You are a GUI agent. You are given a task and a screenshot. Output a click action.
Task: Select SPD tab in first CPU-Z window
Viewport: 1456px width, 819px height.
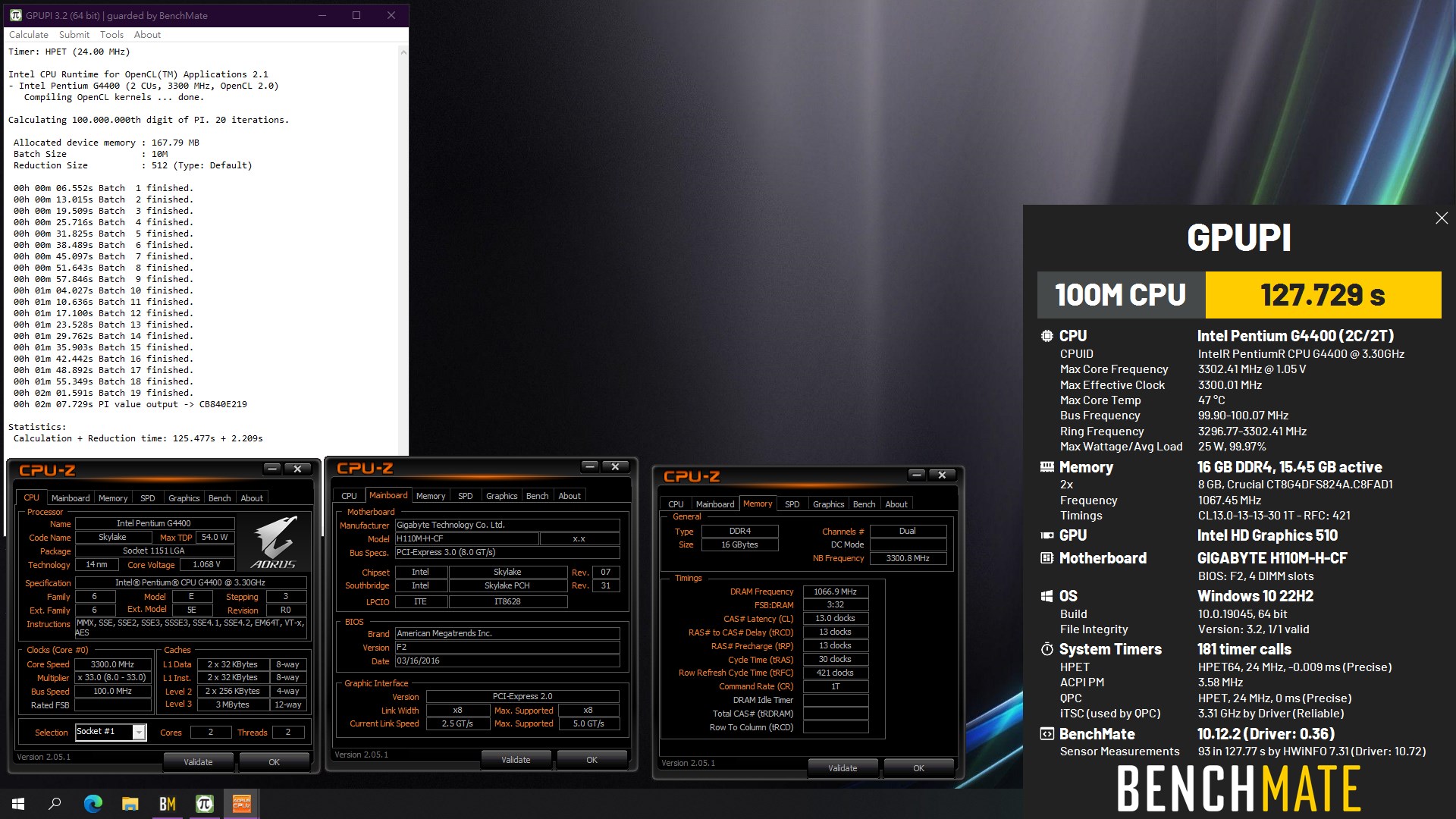tap(148, 498)
